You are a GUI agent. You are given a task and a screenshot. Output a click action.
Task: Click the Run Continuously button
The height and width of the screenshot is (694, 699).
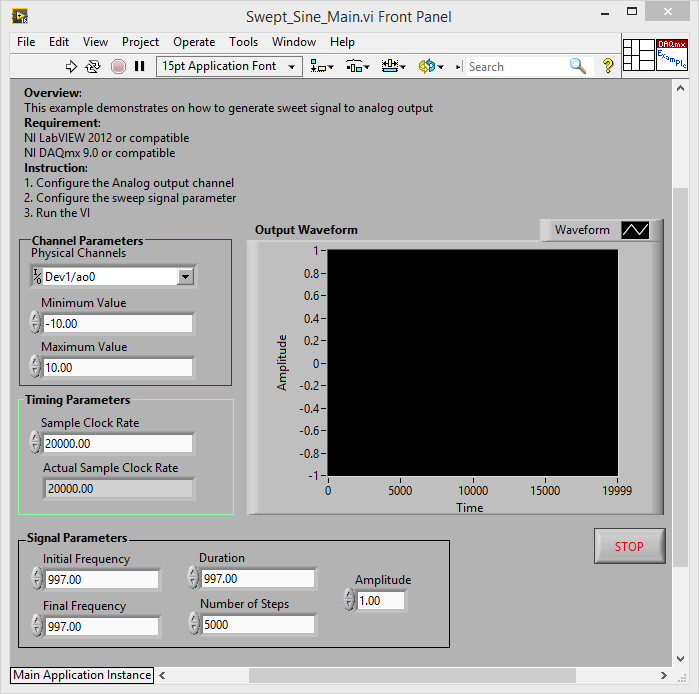pyautogui.click(x=93, y=67)
